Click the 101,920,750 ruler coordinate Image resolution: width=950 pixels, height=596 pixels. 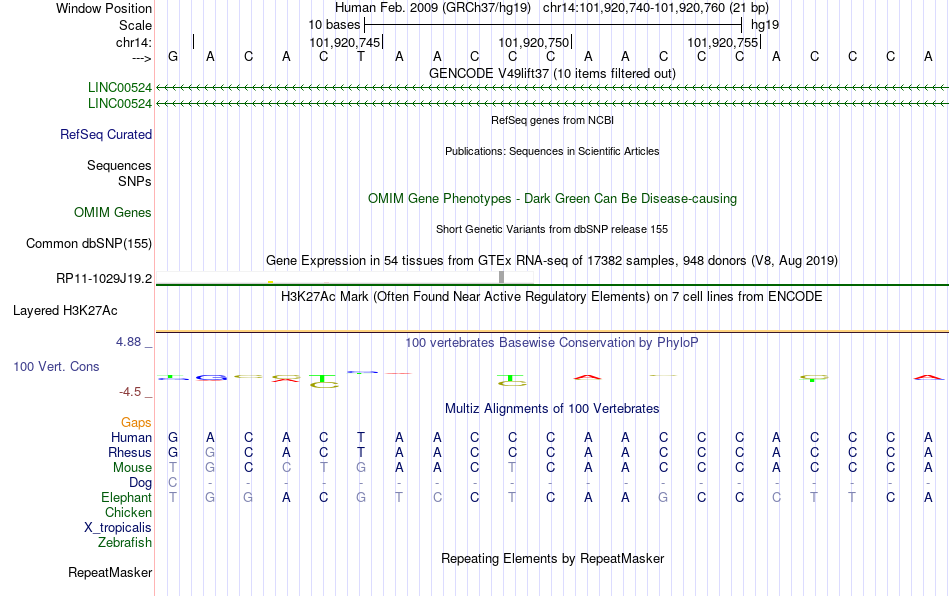pyautogui.click(x=534, y=42)
